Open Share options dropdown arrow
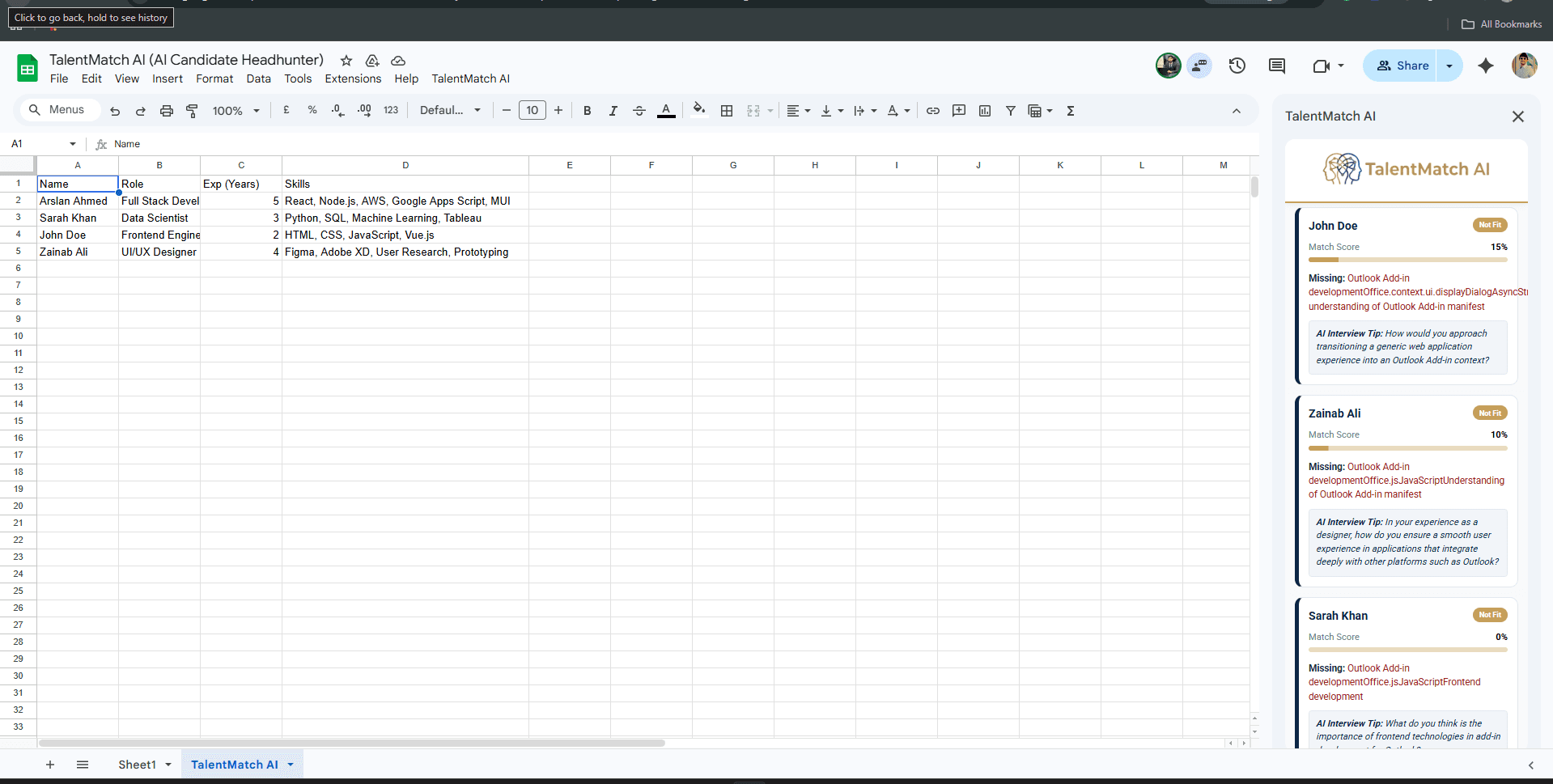 point(1449,66)
